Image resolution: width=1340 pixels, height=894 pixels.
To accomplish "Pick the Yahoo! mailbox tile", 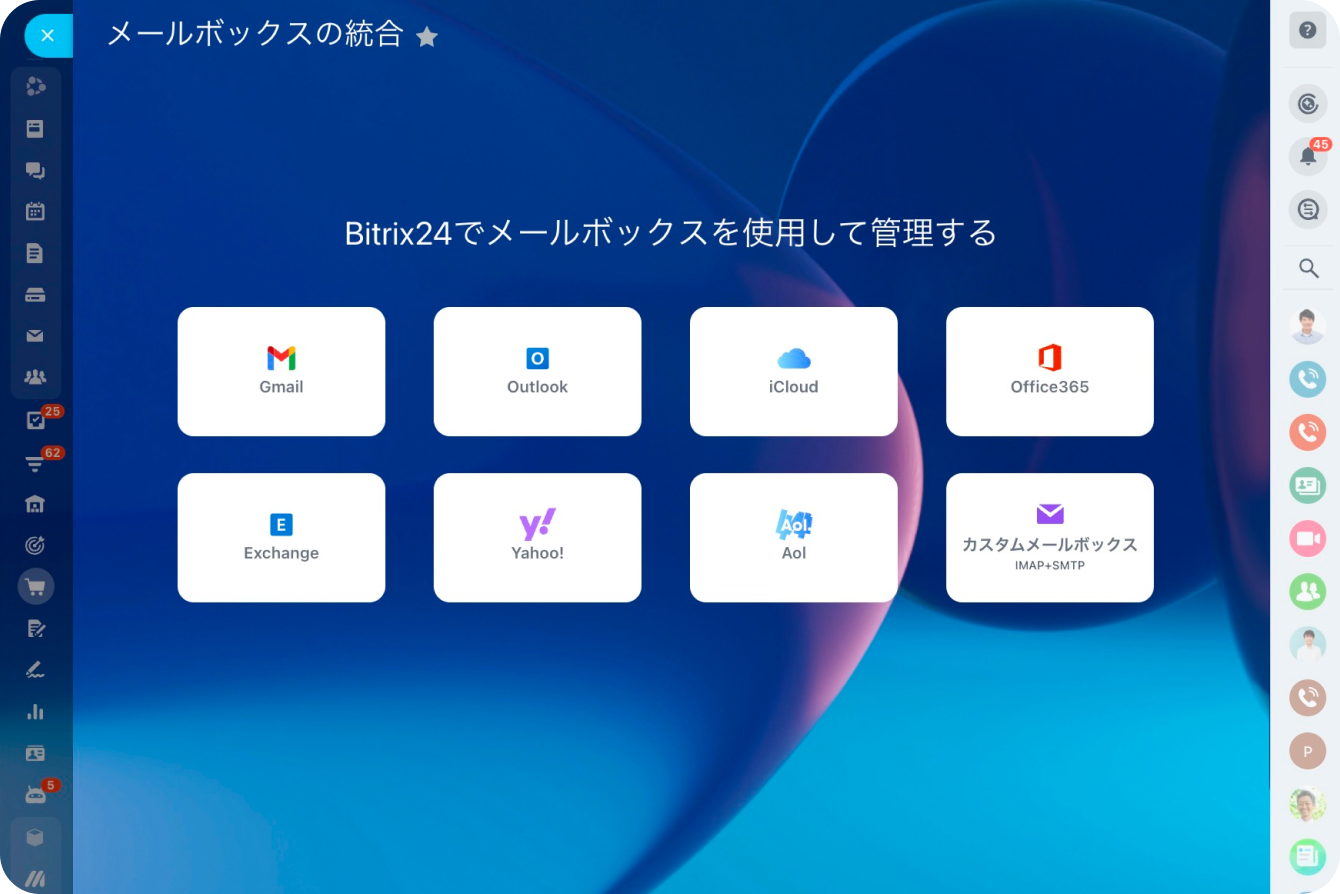I will [x=537, y=537].
